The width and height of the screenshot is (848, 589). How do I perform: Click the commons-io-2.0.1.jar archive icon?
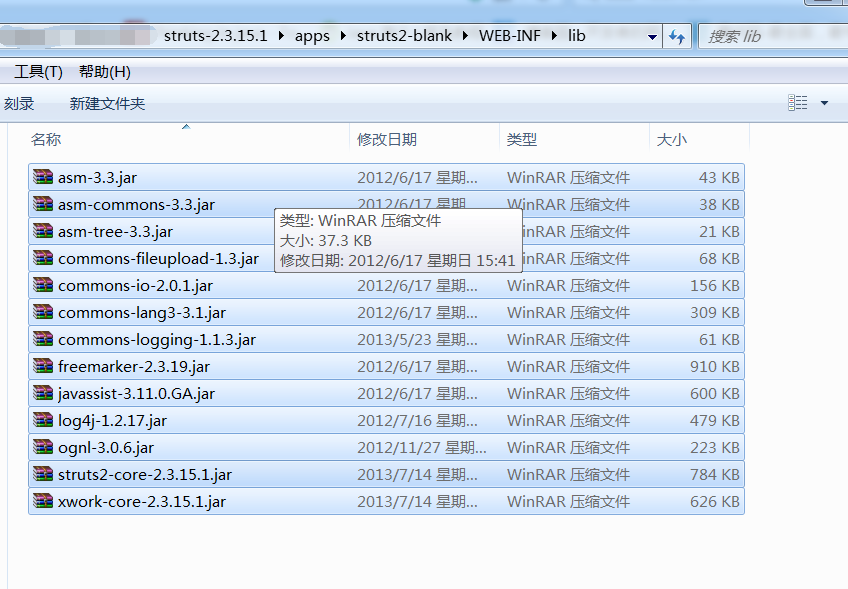pyautogui.click(x=43, y=285)
